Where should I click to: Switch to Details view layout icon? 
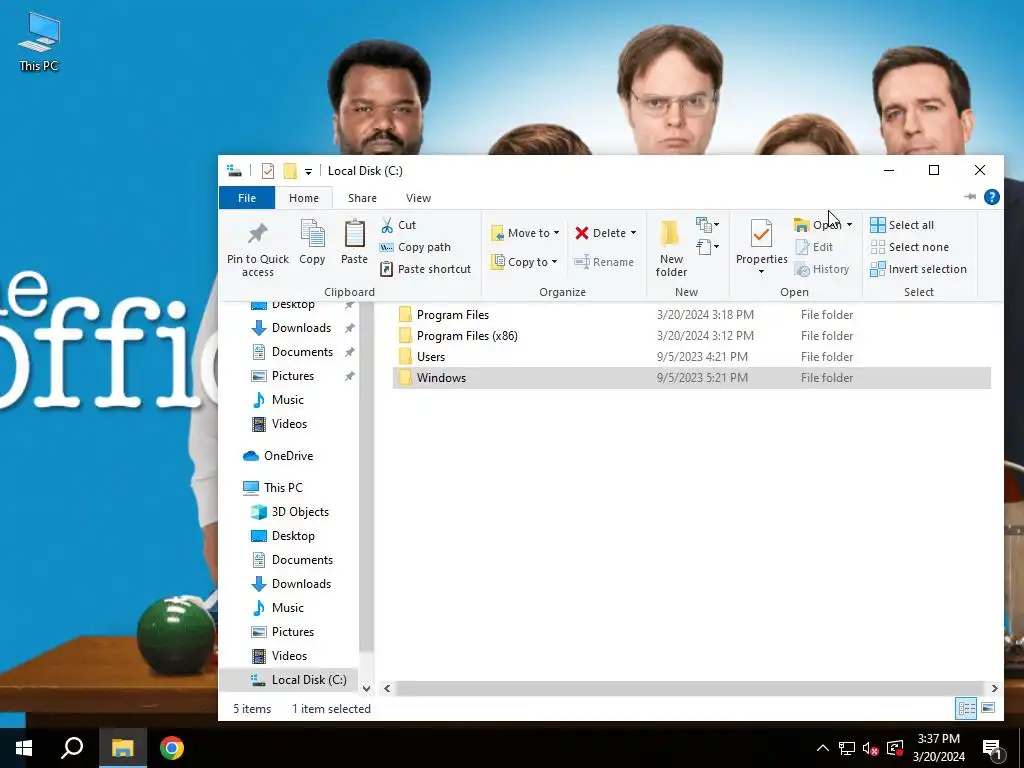(x=966, y=709)
